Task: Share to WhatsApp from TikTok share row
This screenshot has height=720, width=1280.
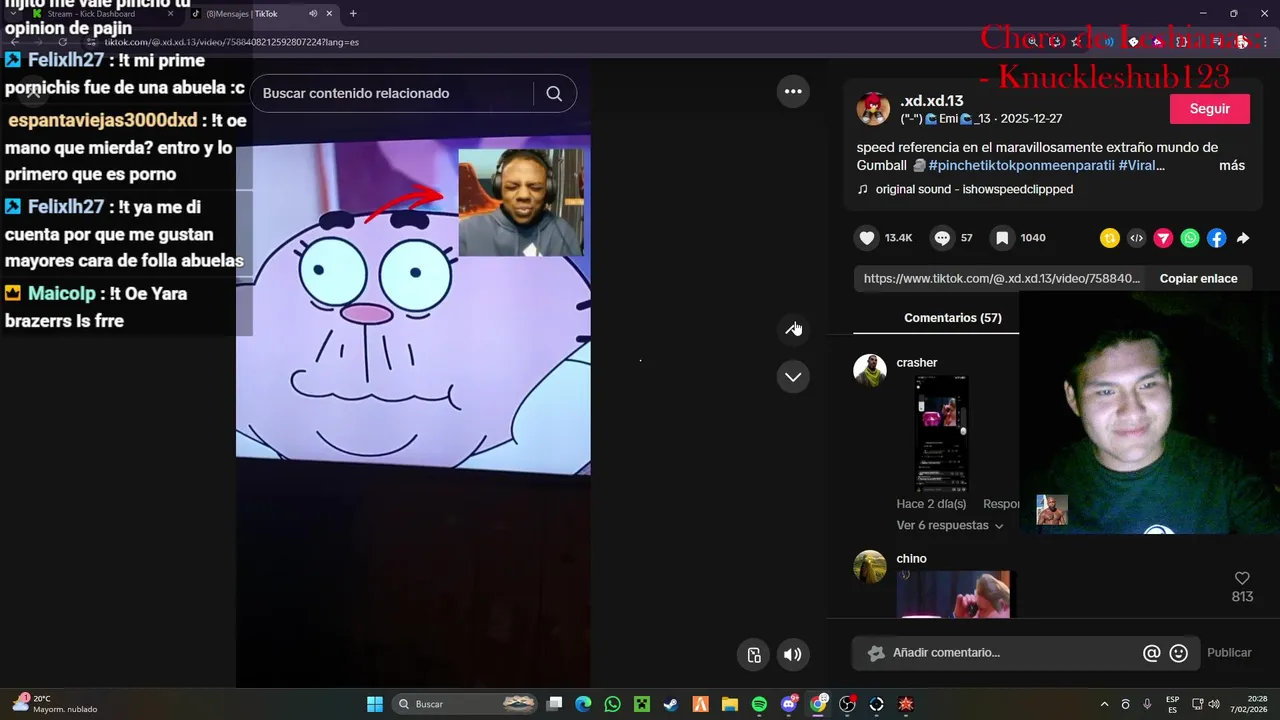Action: [1190, 238]
